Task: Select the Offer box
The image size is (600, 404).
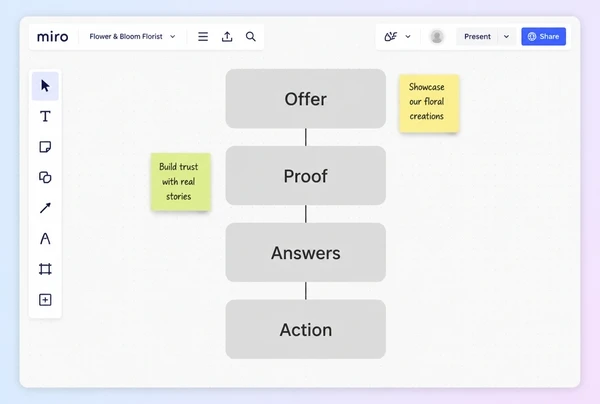Action: pyautogui.click(x=306, y=99)
